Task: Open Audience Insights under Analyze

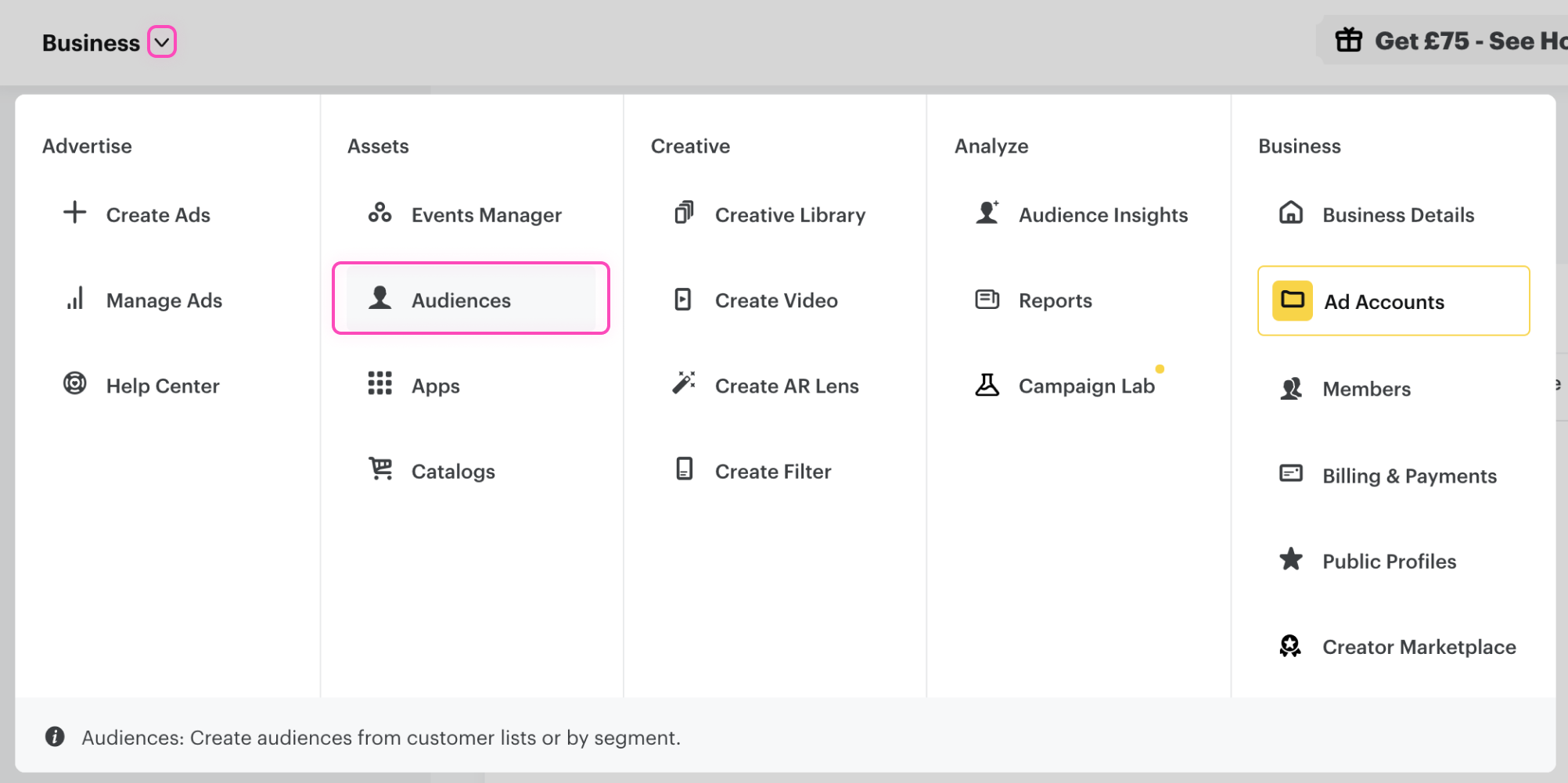Action: (x=1102, y=215)
